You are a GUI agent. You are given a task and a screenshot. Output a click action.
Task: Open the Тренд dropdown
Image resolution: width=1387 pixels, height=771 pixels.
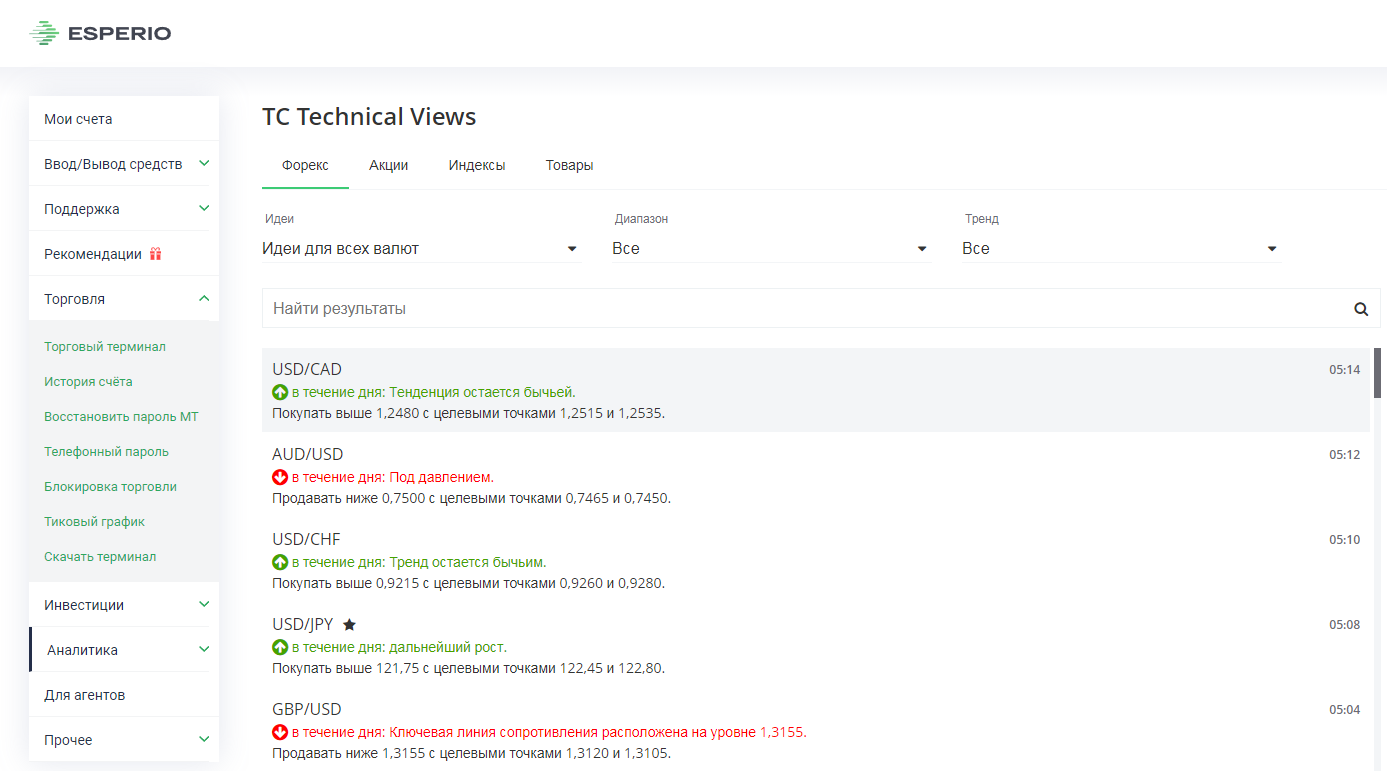point(1121,248)
